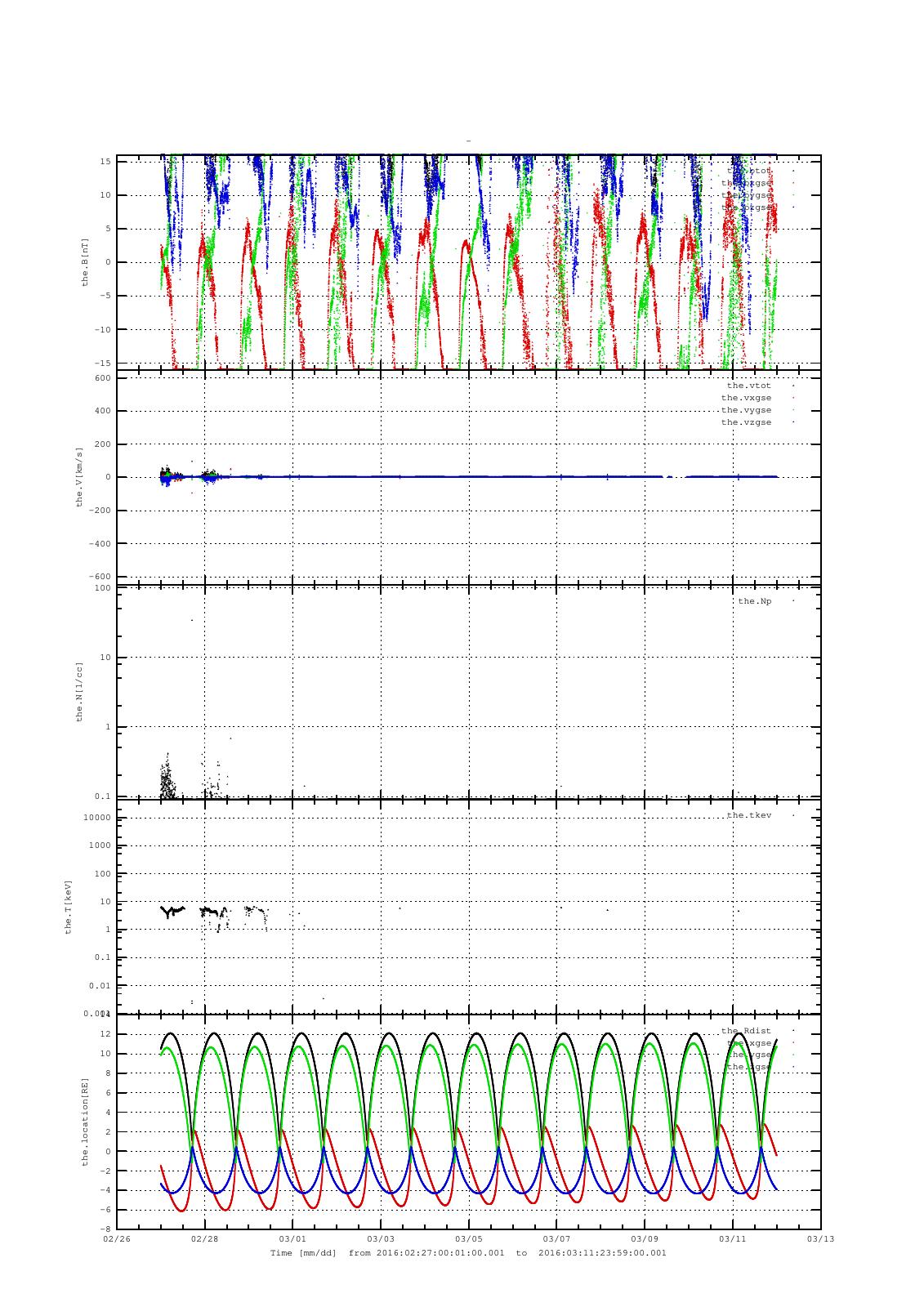This screenshot has width=924, height=1307.
Task: Select the the.tkev legend label
Action: click(749, 815)
